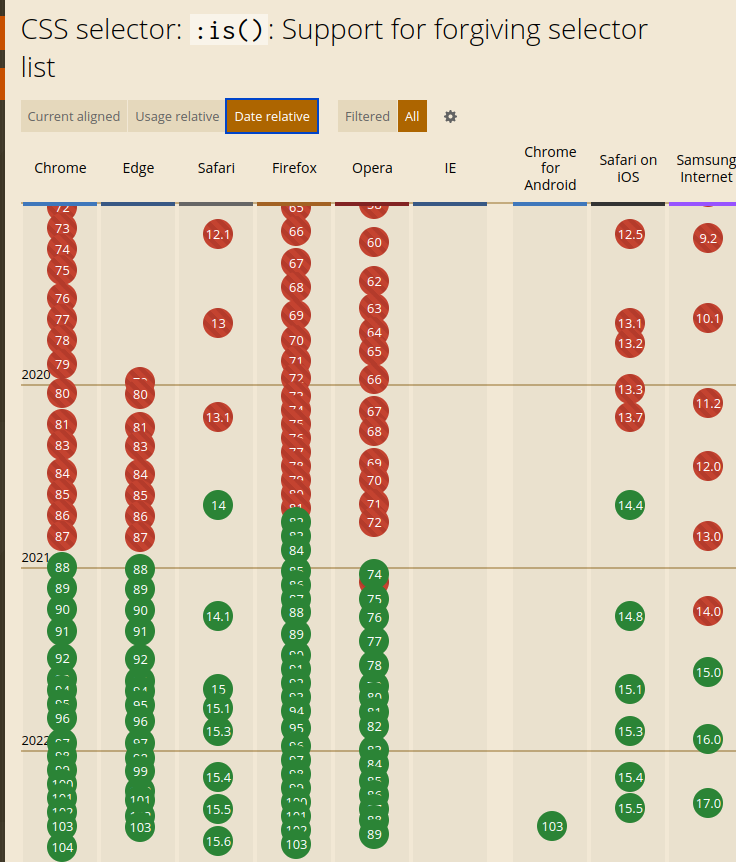Click Safari on iOS 14.4 bubble

pyautogui.click(x=630, y=506)
